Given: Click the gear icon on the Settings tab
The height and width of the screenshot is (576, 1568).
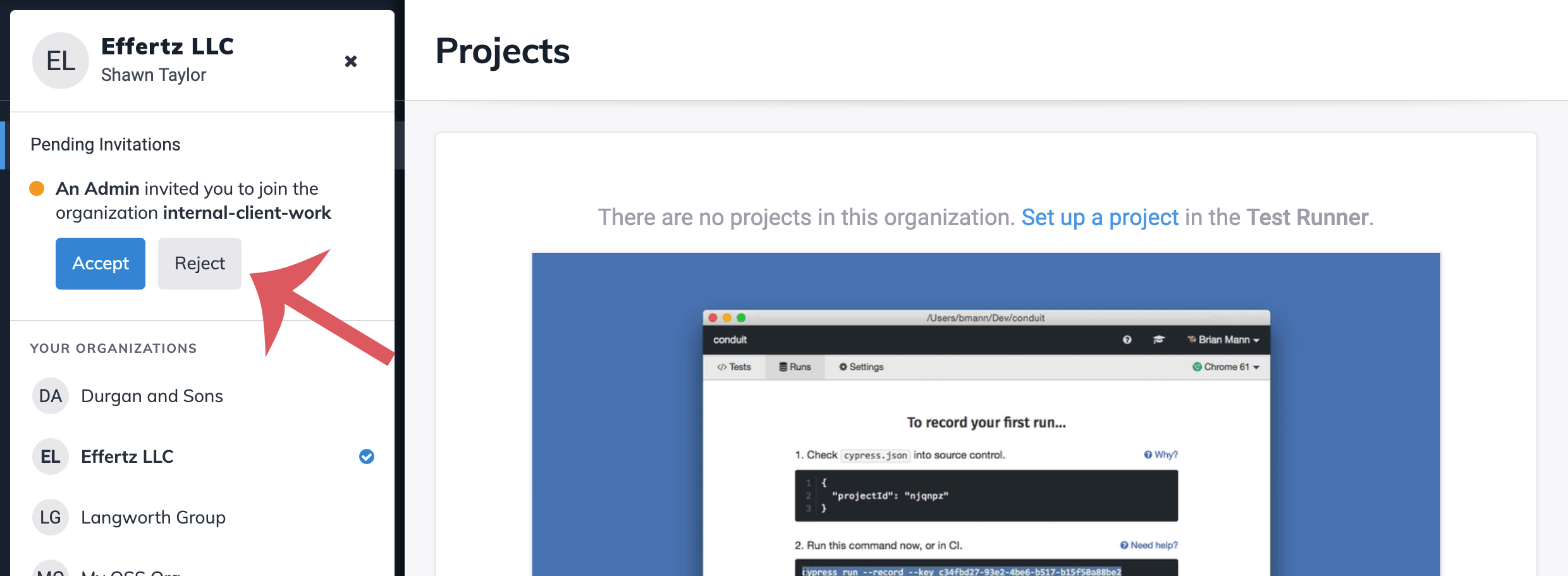Looking at the screenshot, I should 843,367.
